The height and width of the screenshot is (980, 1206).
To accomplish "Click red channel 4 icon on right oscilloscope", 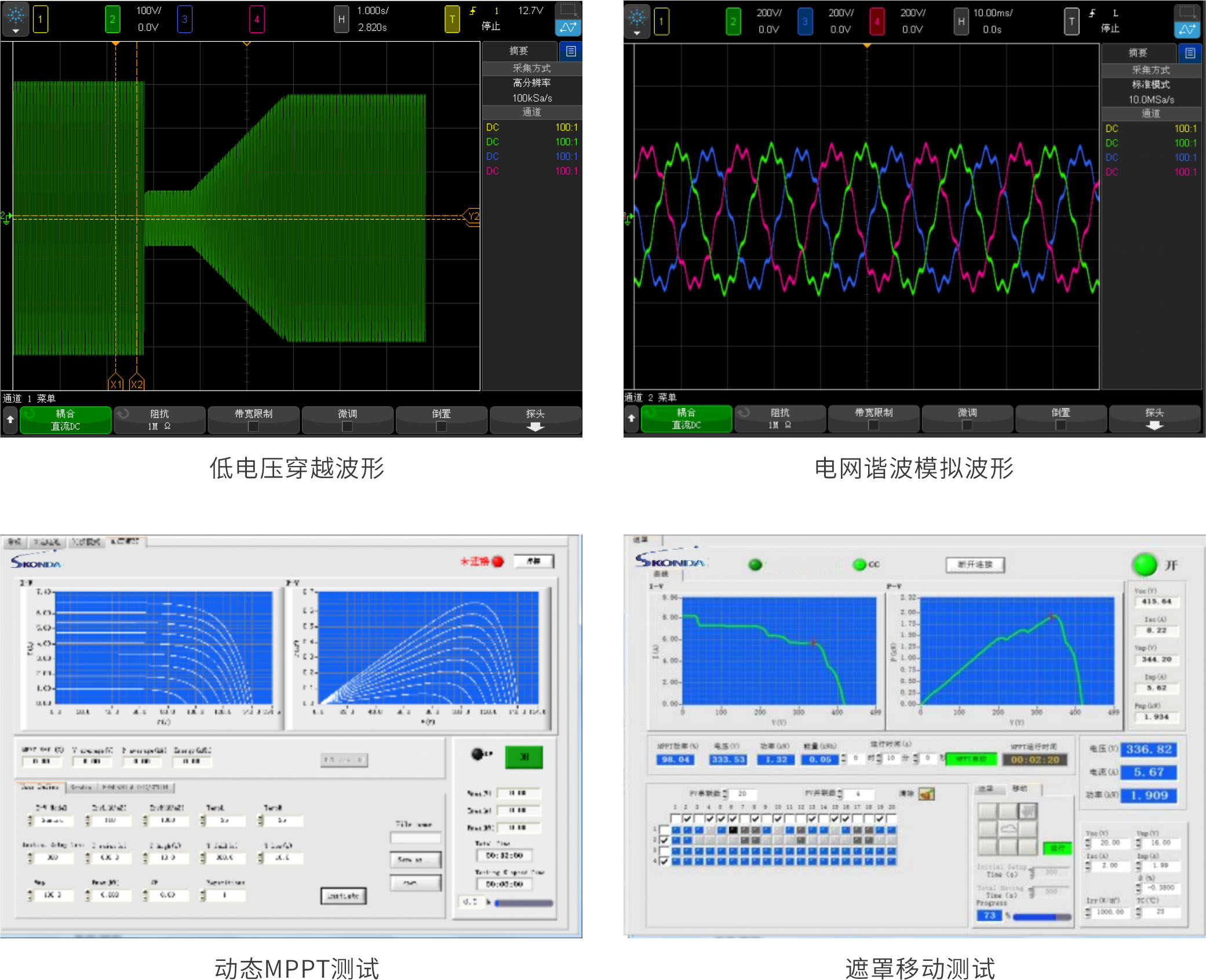I will (x=877, y=21).
